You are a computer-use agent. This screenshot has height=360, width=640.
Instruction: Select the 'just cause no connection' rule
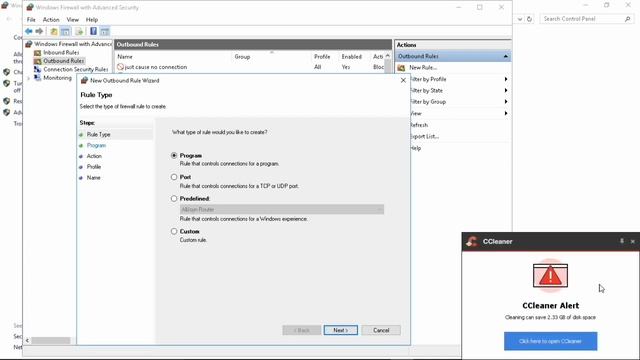[156, 67]
